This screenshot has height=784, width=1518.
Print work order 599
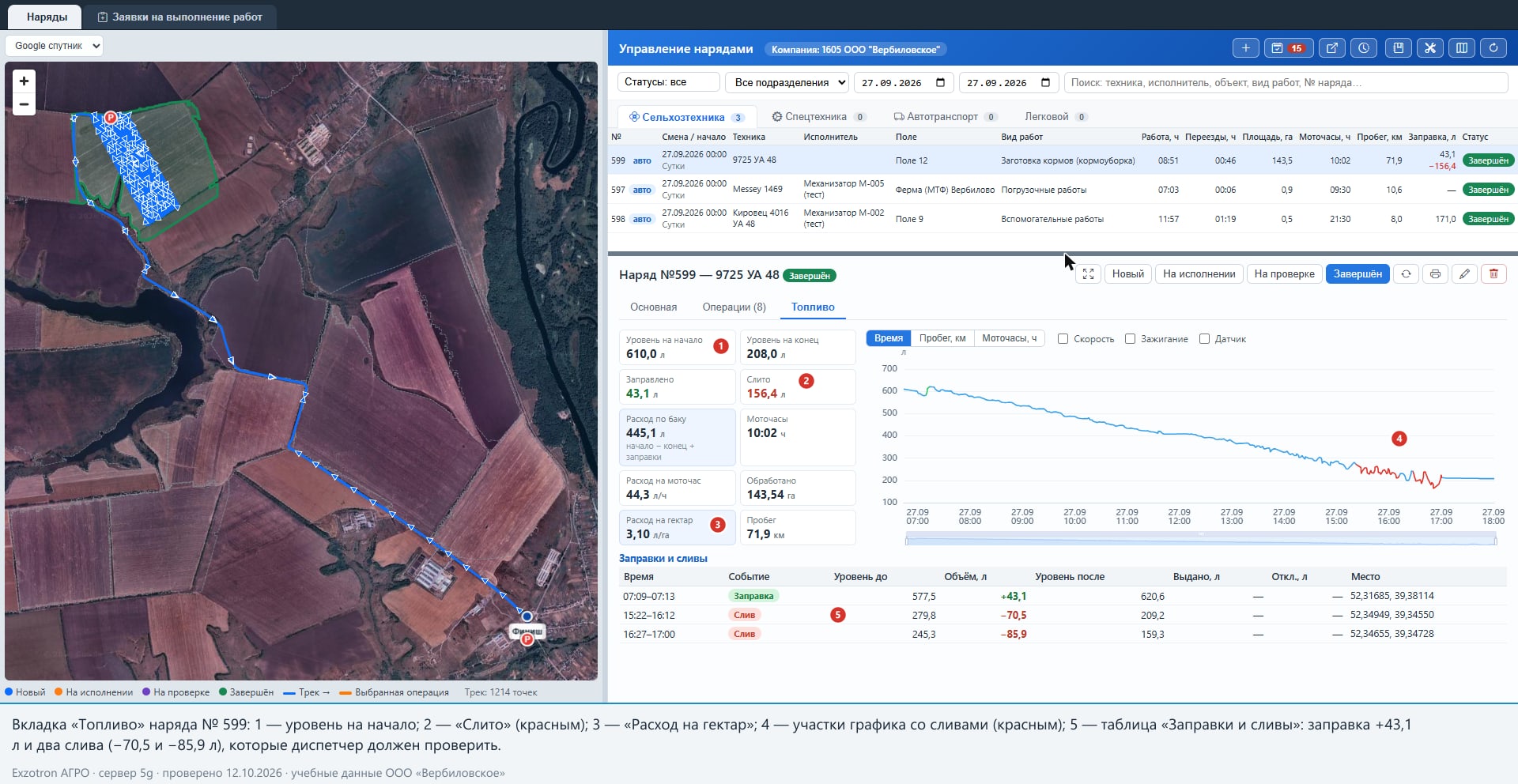(1435, 274)
